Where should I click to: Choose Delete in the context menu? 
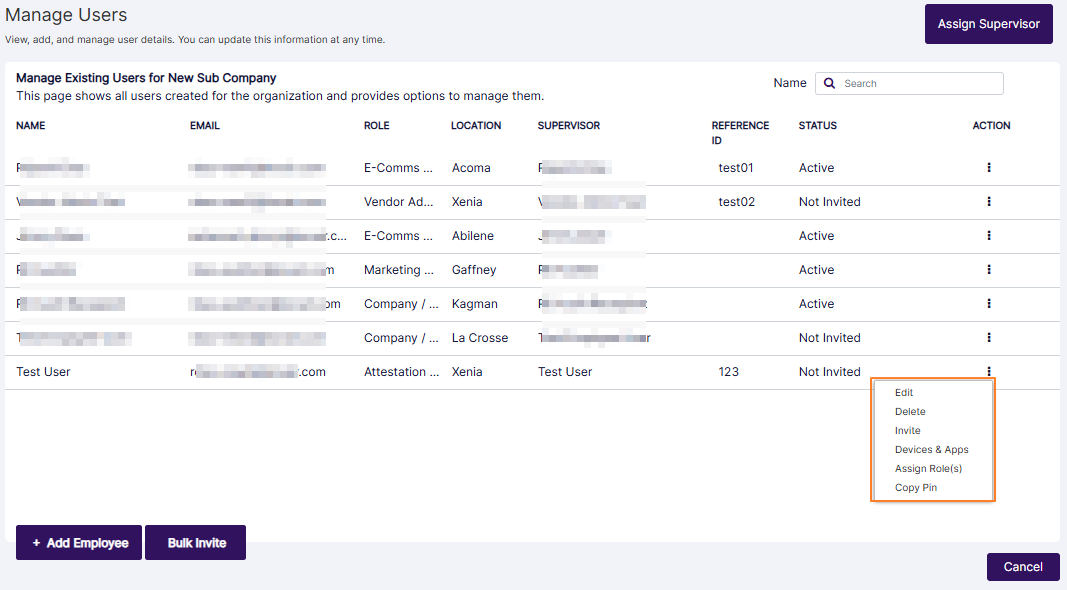point(910,411)
